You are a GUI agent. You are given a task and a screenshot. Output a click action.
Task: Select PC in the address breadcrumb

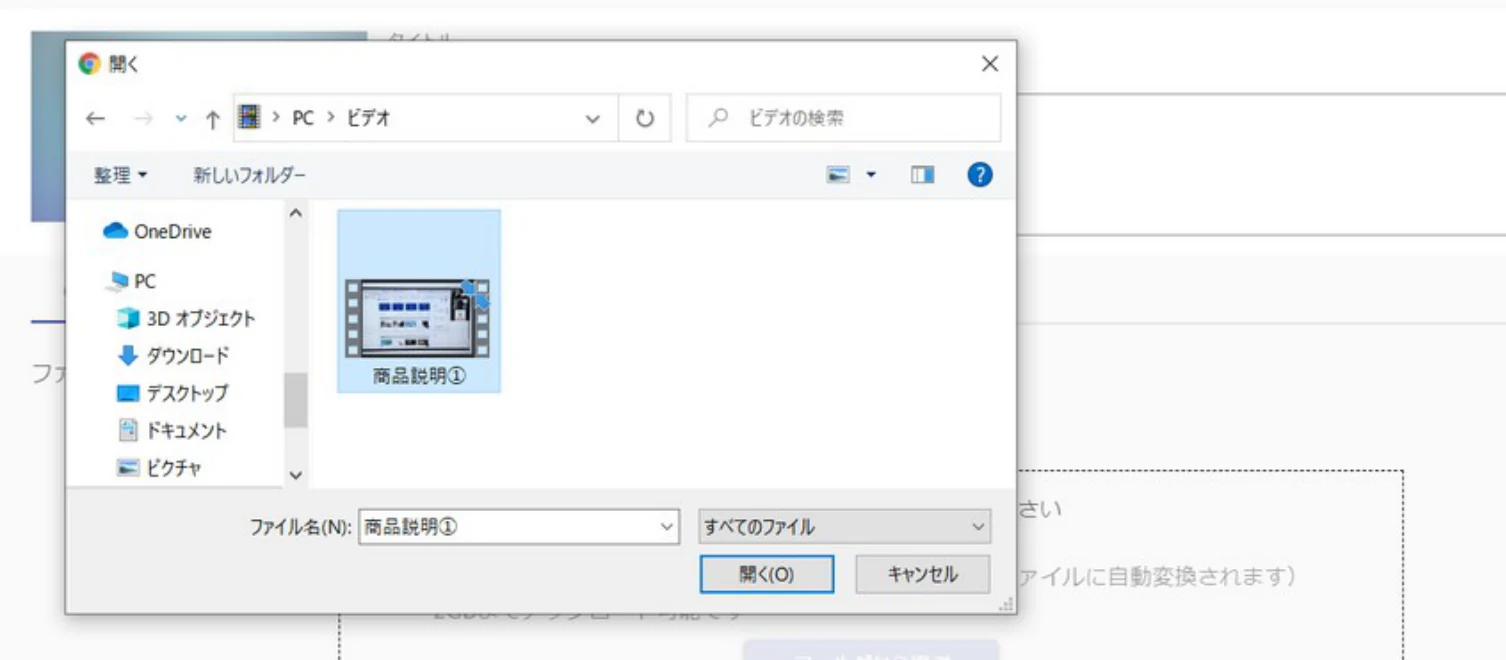pos(303,118)
